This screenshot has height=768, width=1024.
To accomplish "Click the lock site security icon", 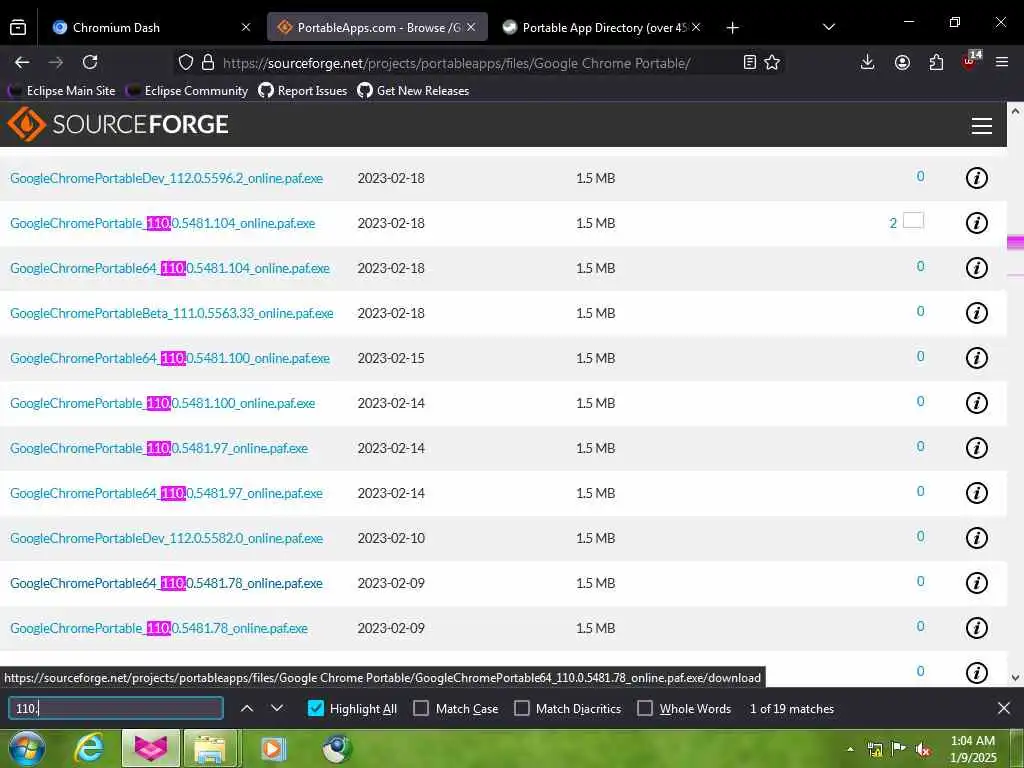I will (x=208, y=63).
